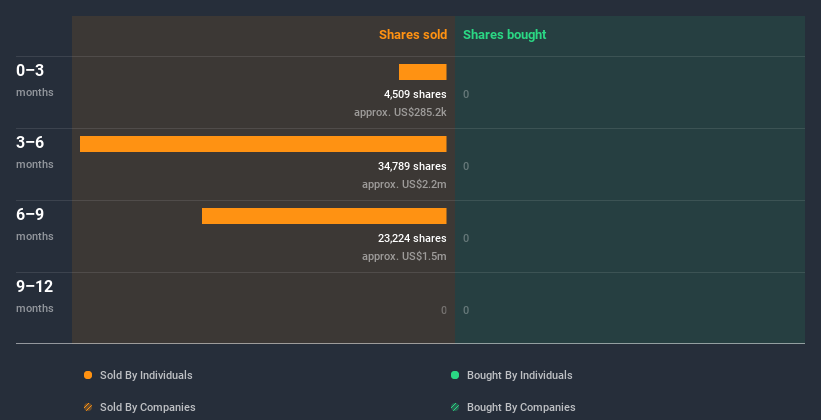The image size is (821, 420).
Task: Click the 4,509 shares value
Action: point(415,94)
